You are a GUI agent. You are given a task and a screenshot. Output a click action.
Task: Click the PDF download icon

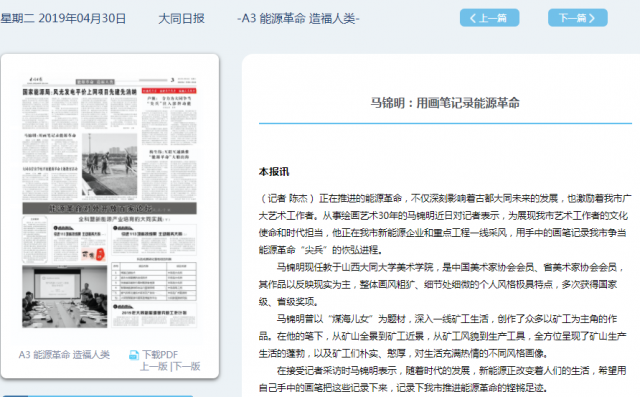[x=134, y=355]
